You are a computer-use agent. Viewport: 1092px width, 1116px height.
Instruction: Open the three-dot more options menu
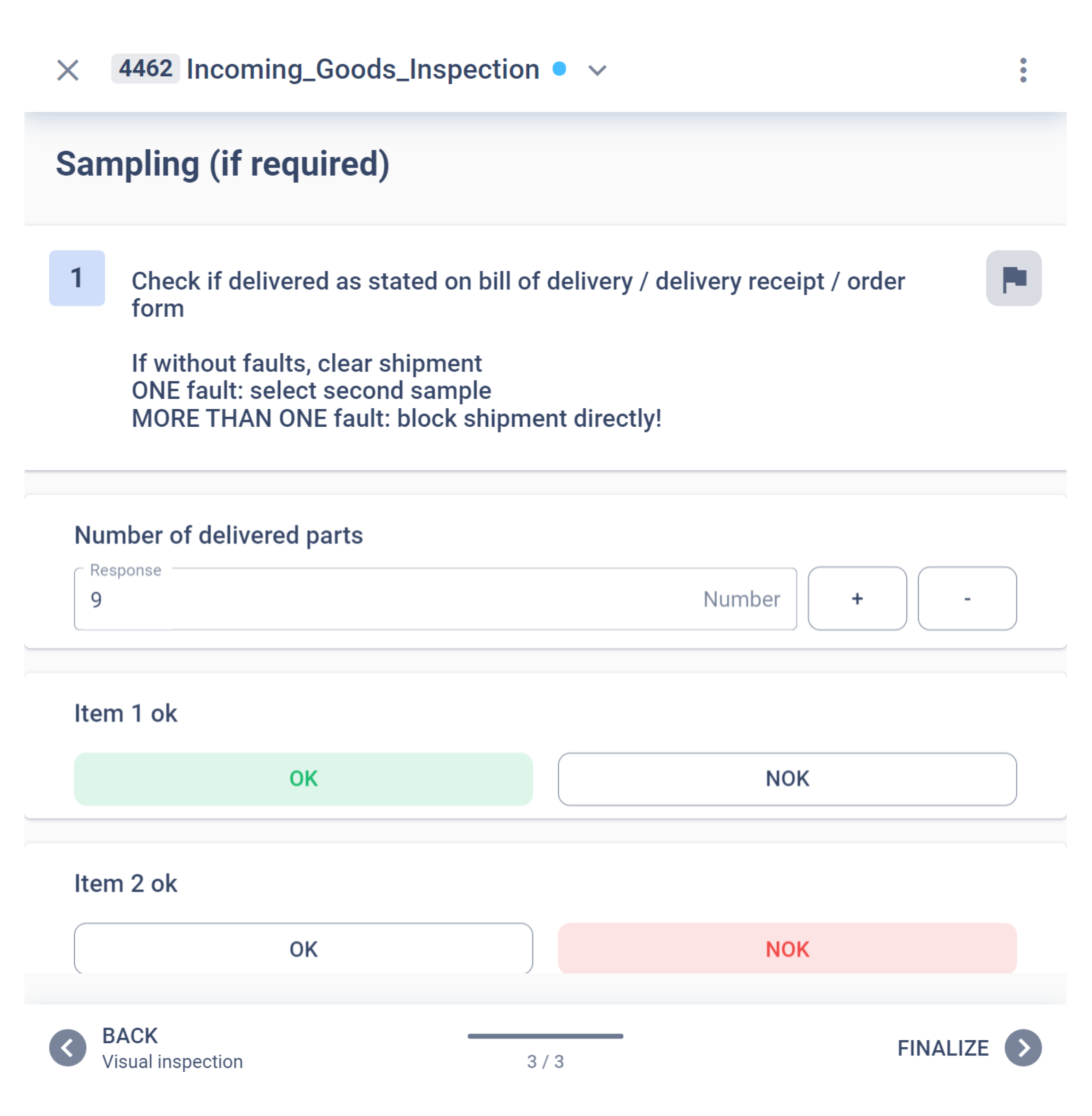tap(1023, 70)
